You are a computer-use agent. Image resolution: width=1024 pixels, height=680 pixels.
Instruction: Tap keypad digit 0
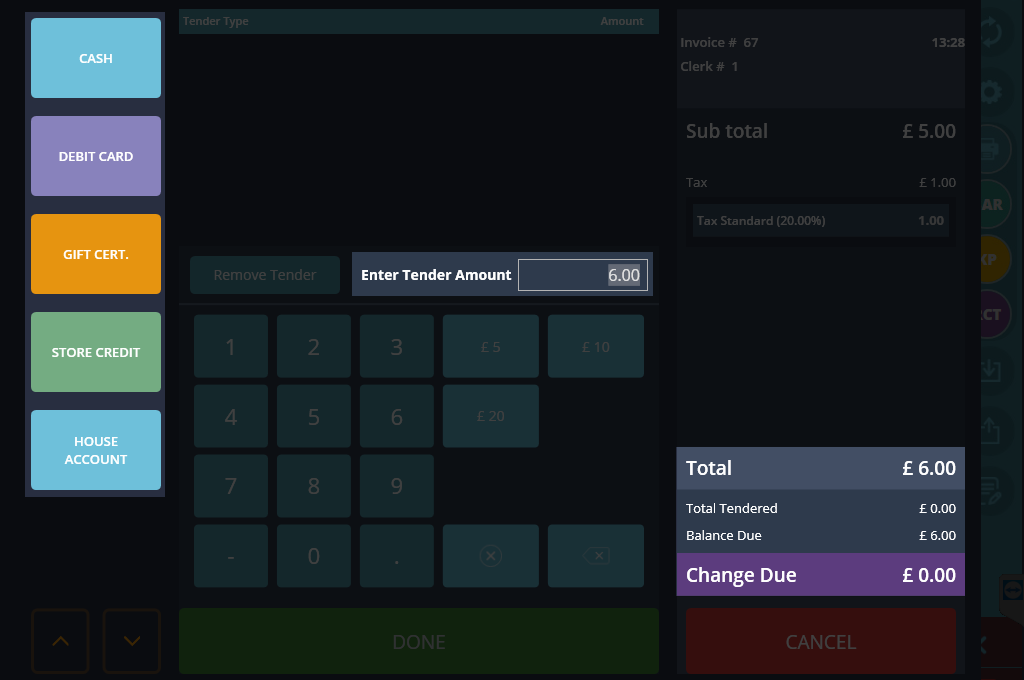click(314, 556)
